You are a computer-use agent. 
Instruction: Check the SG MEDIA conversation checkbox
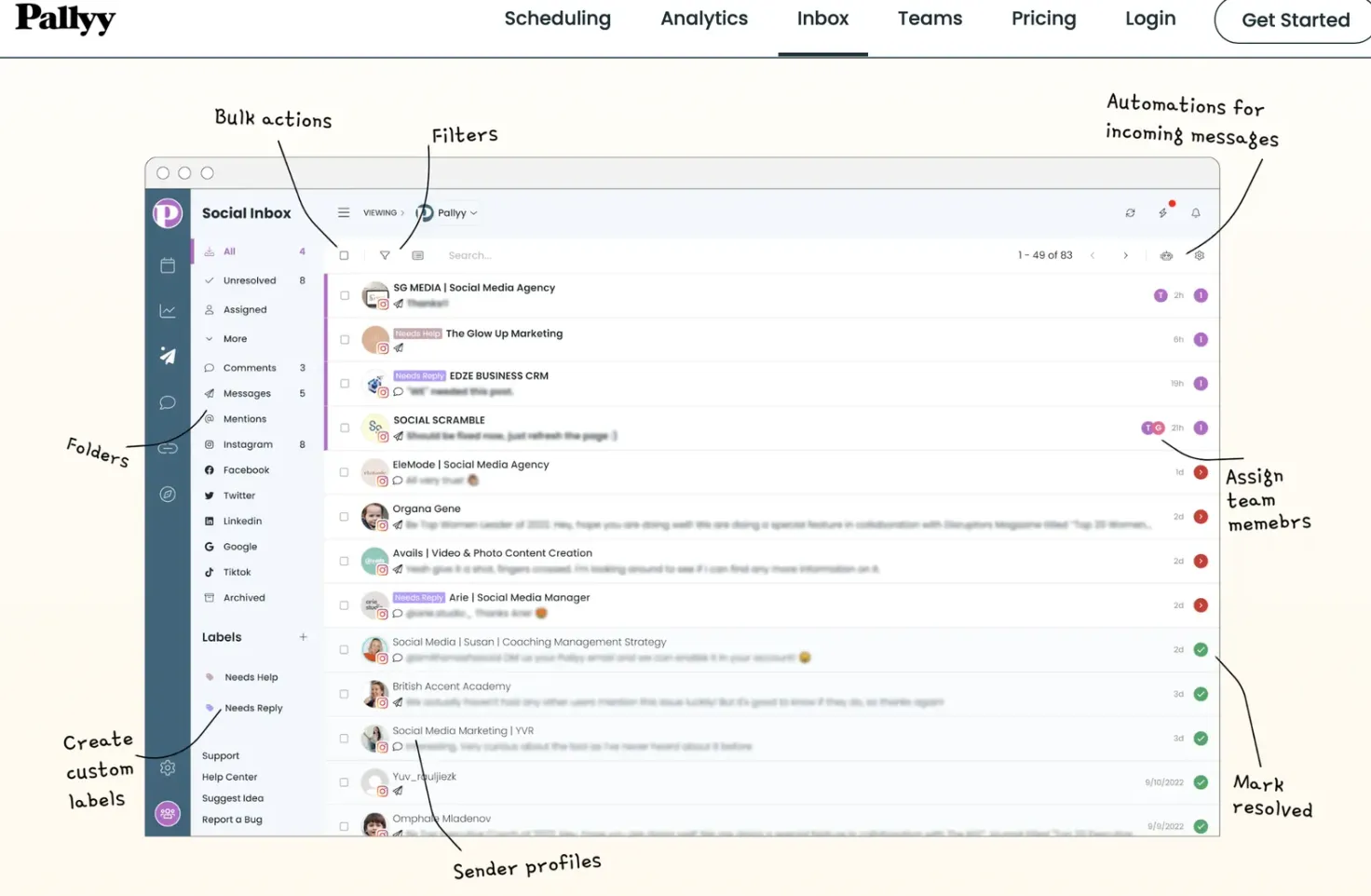point(345,295)
